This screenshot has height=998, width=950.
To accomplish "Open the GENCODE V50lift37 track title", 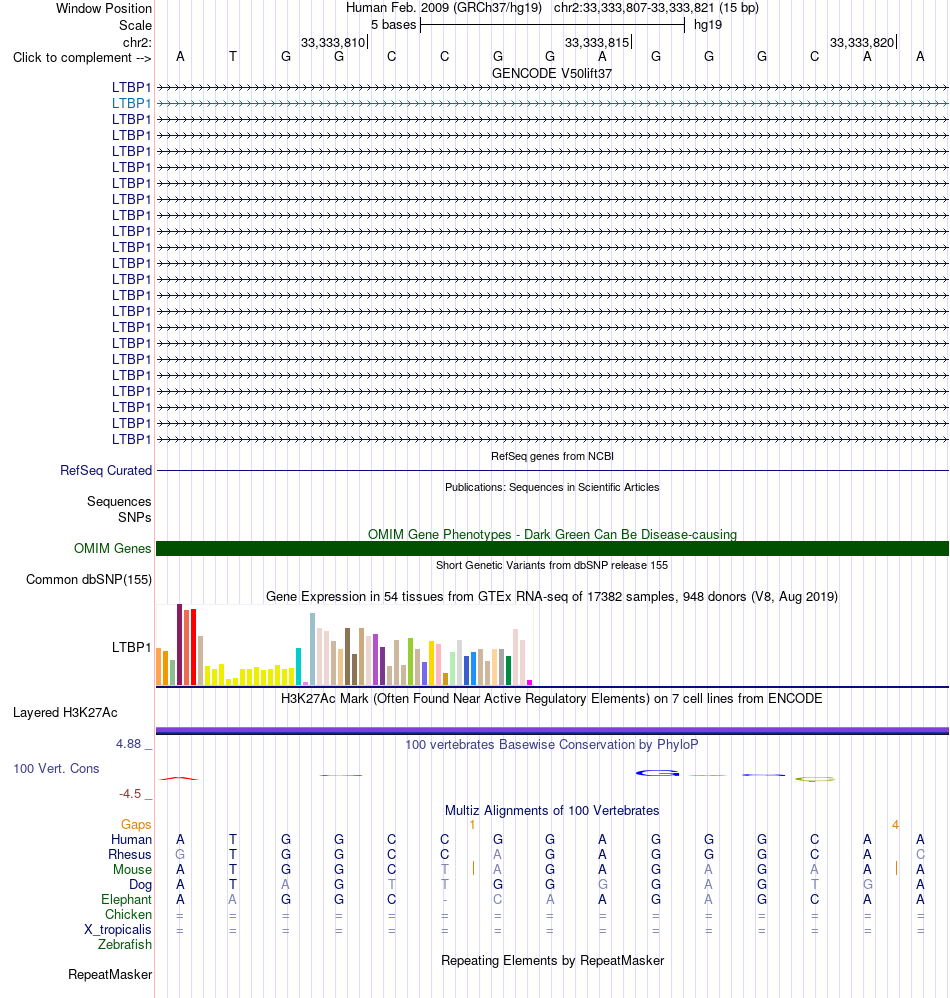I will [552, 73].
